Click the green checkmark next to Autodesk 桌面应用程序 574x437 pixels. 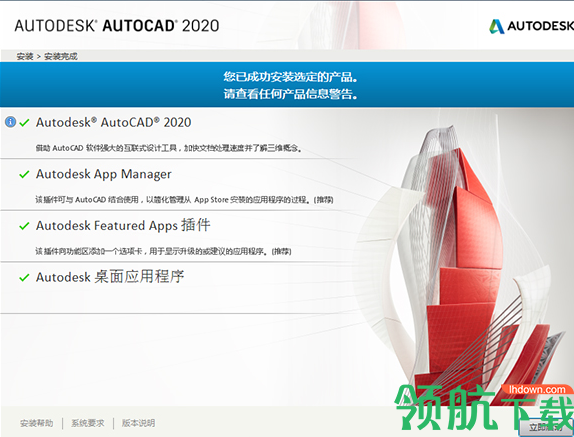[24, 278]
